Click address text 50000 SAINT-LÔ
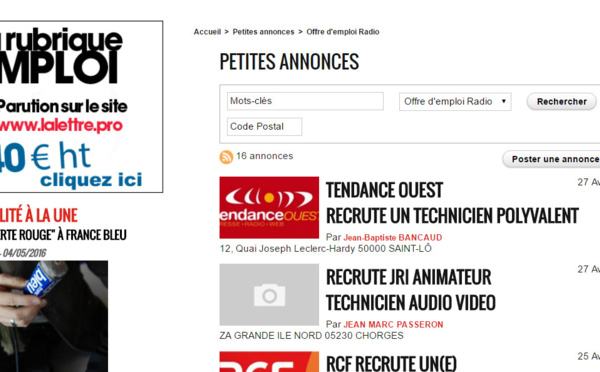The width and height of the screenshot is (600, 372). coord(395,248)
